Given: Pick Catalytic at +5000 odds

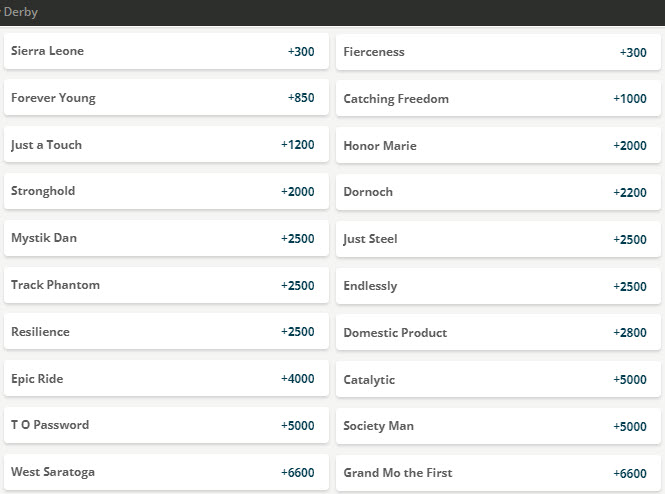Looking at the screenshot, I should [498, 380].
